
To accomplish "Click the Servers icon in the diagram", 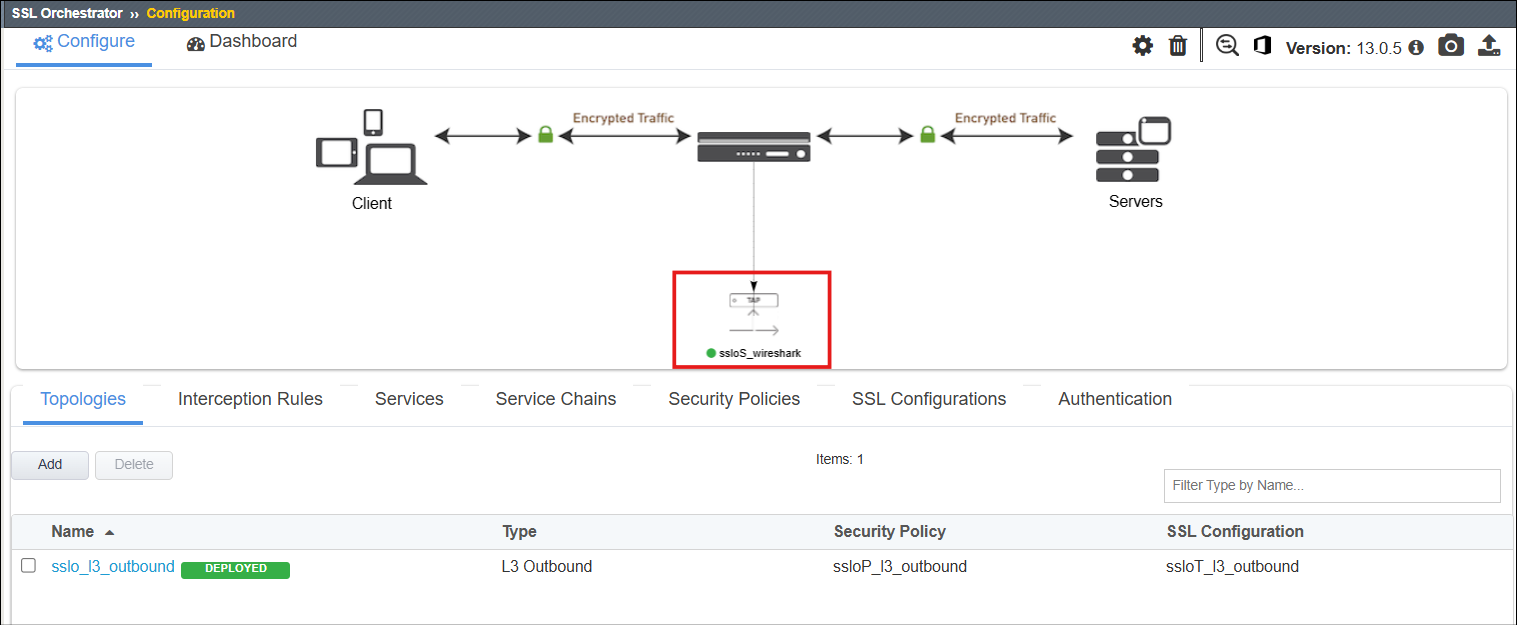I will (x=1133, y=149).
